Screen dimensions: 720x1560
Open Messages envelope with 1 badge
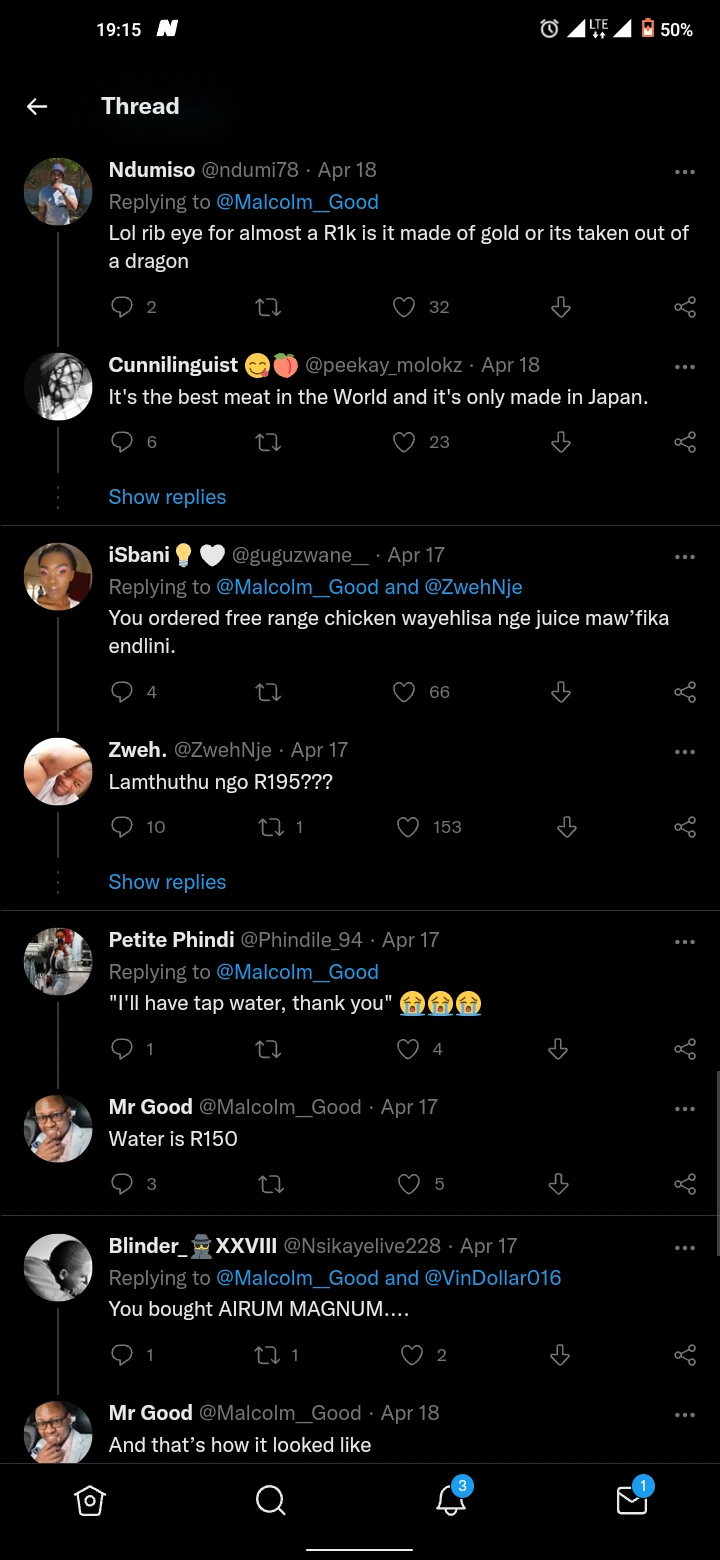tap(632, 1500)
